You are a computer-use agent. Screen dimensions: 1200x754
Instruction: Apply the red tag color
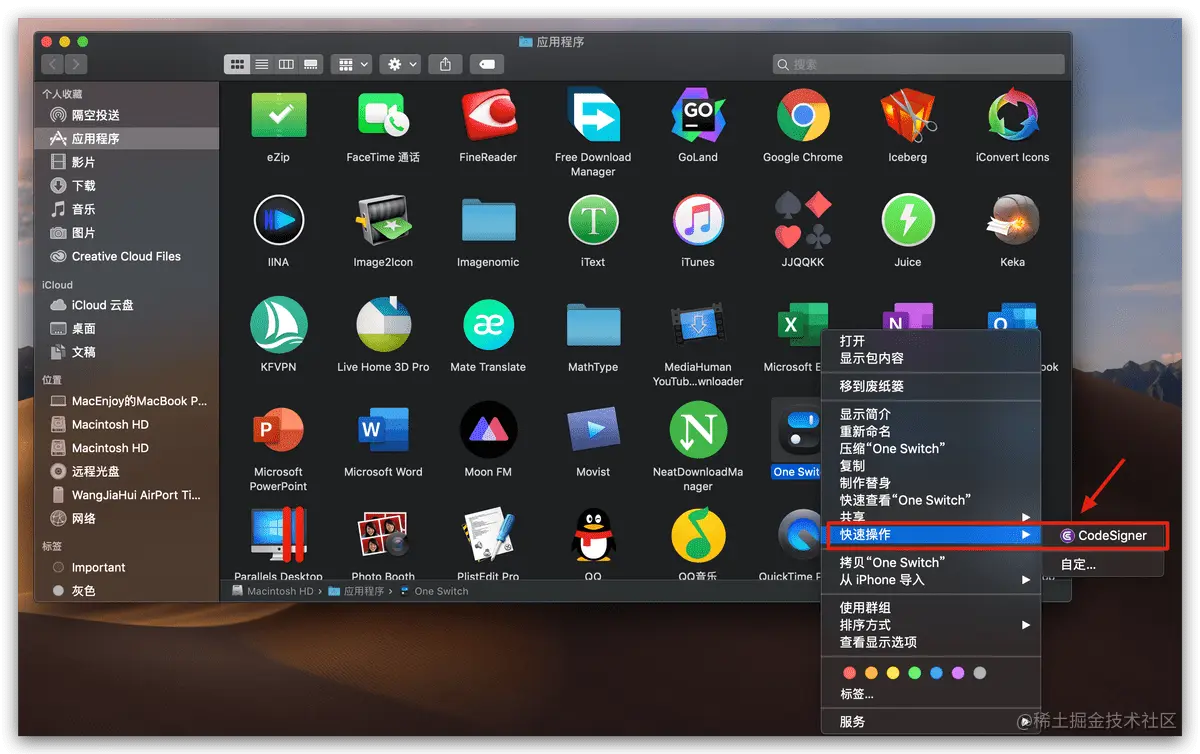click(850, 673)
